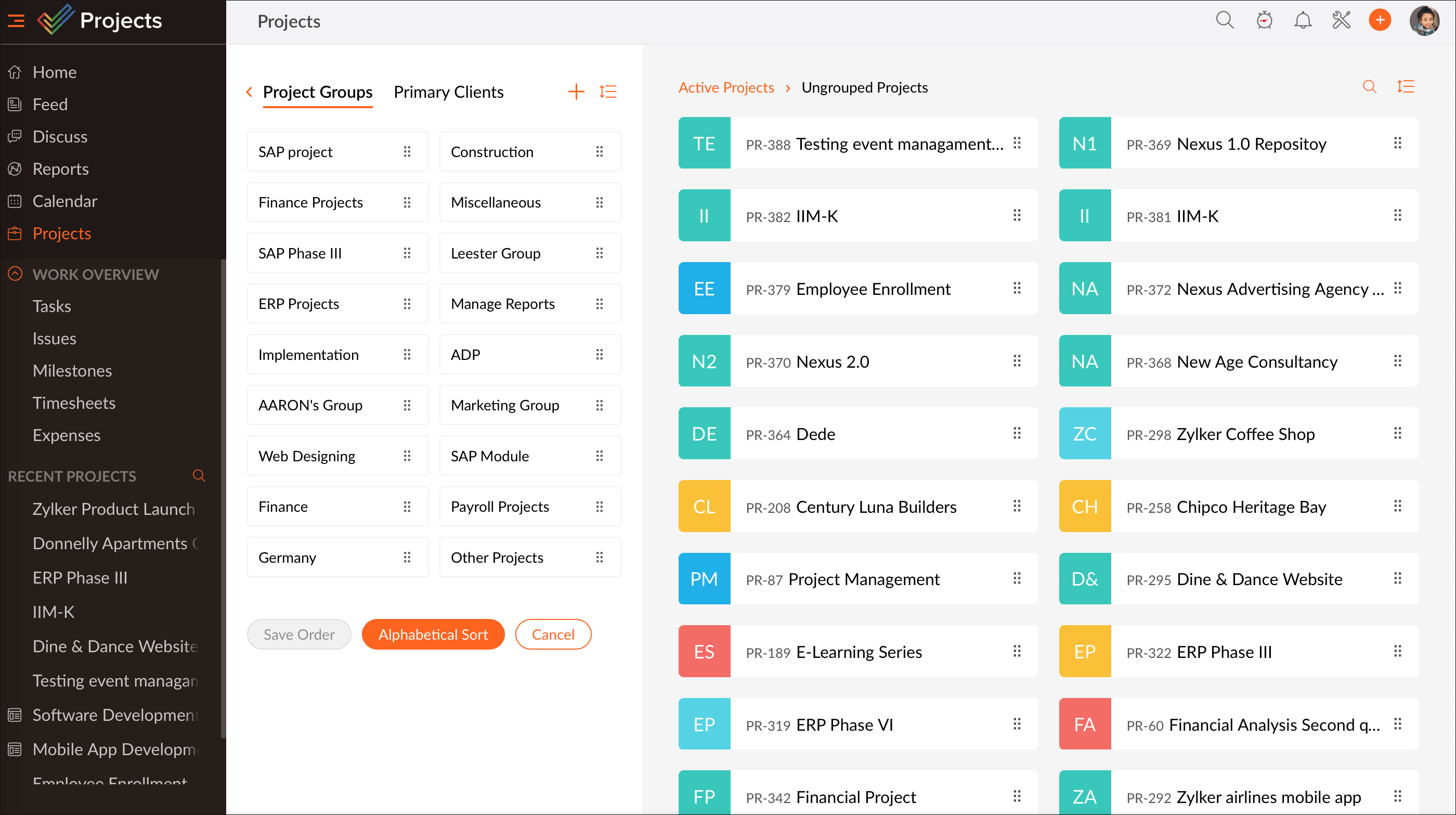Click reorder icon next to Project Groups plus

click(607, 92)
